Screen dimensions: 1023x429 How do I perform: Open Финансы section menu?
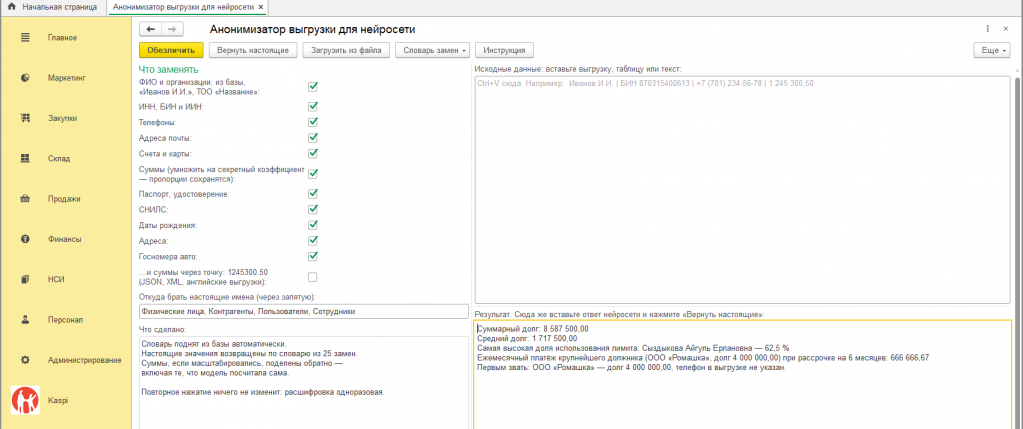click(65, 239)
